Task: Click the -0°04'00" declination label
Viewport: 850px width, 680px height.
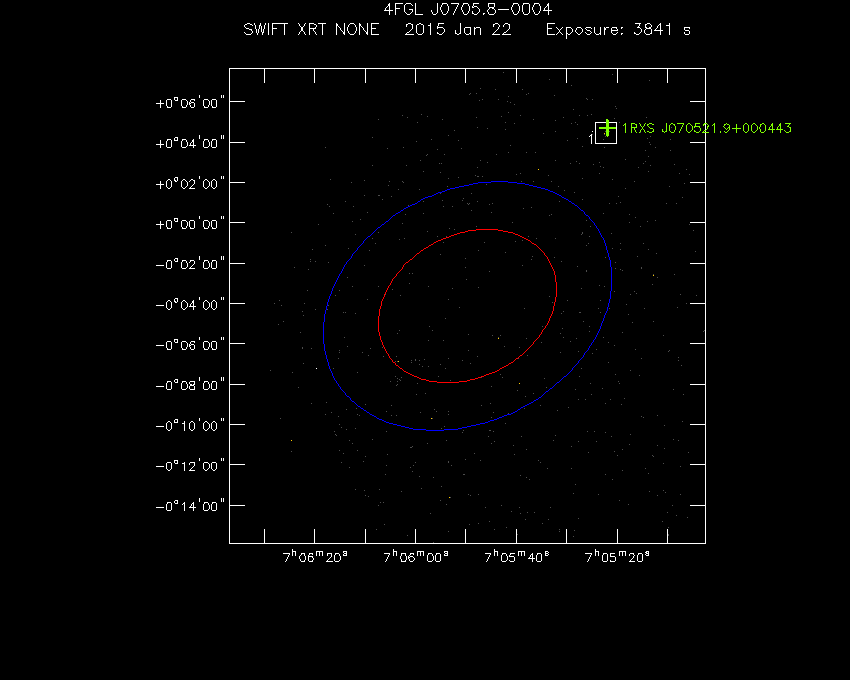Action: pos(190,305)
